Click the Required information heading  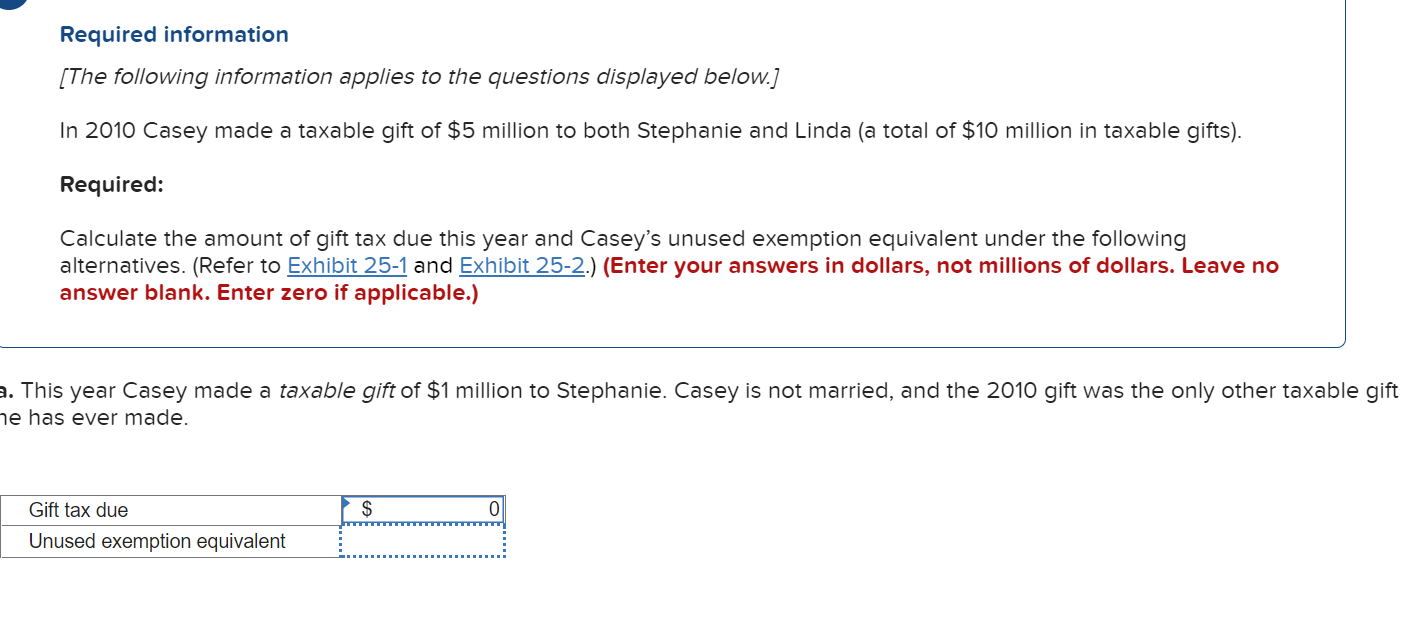pyautogui.click(x=173, y=33)
